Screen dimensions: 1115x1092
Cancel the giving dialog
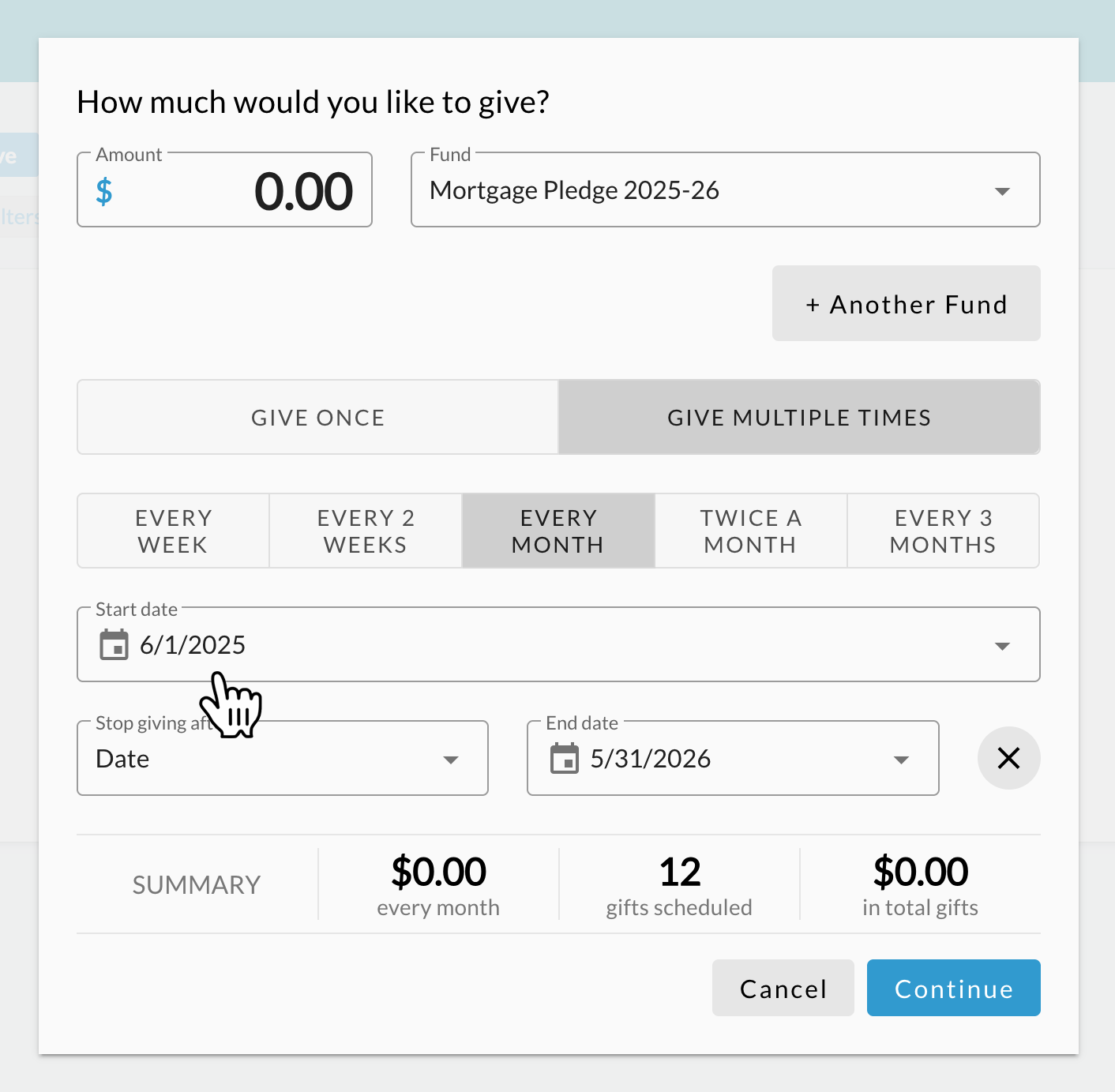(783, 988)
